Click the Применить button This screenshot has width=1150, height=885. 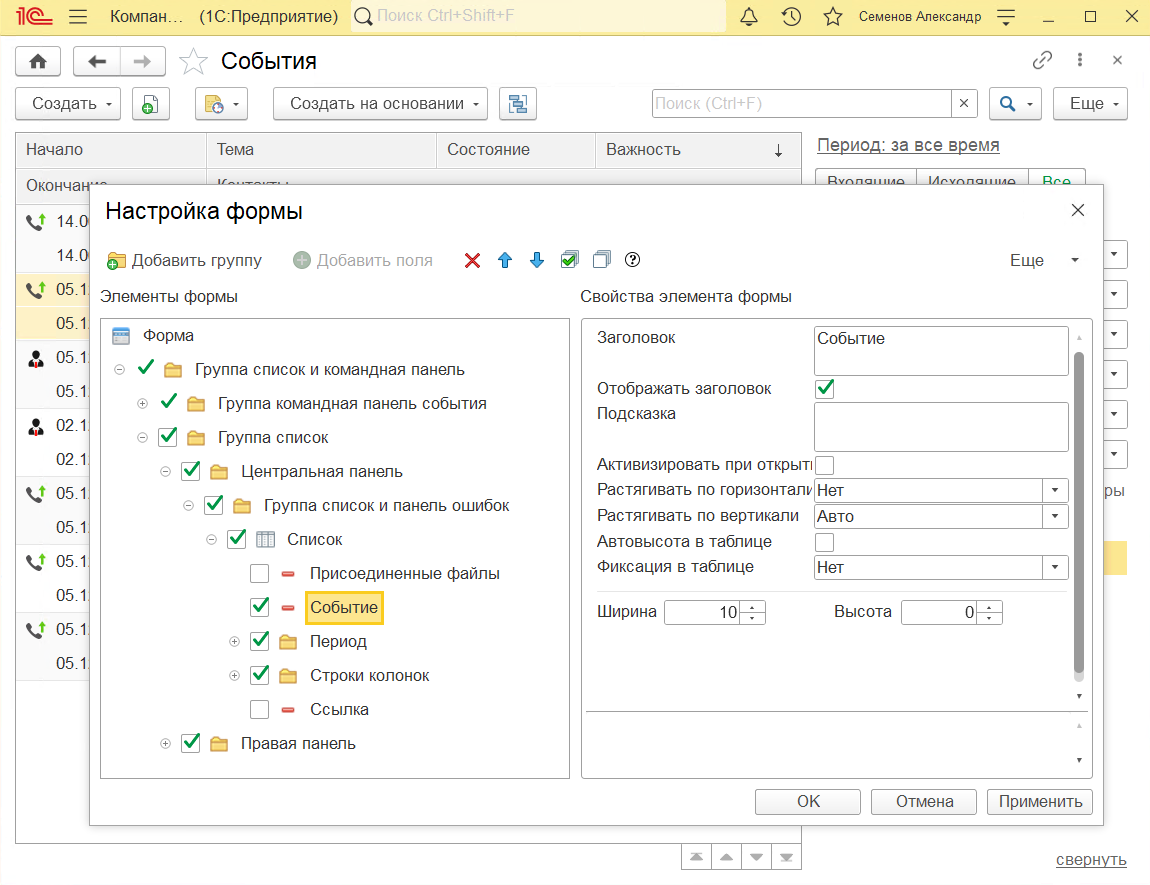1040,801
